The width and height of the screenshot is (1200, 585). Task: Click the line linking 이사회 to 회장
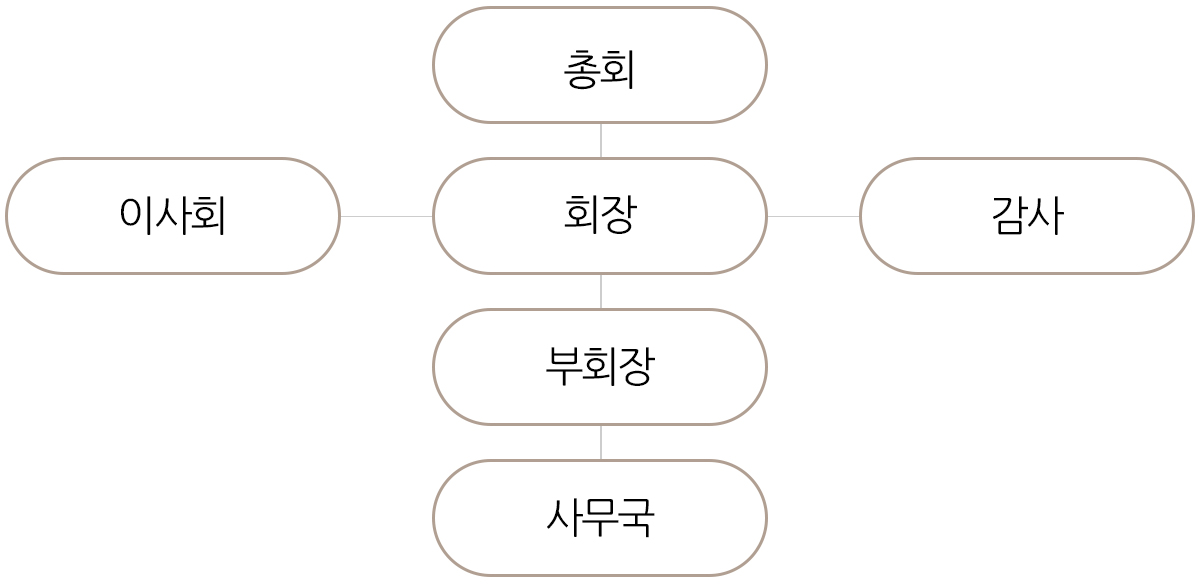(387, 216)
